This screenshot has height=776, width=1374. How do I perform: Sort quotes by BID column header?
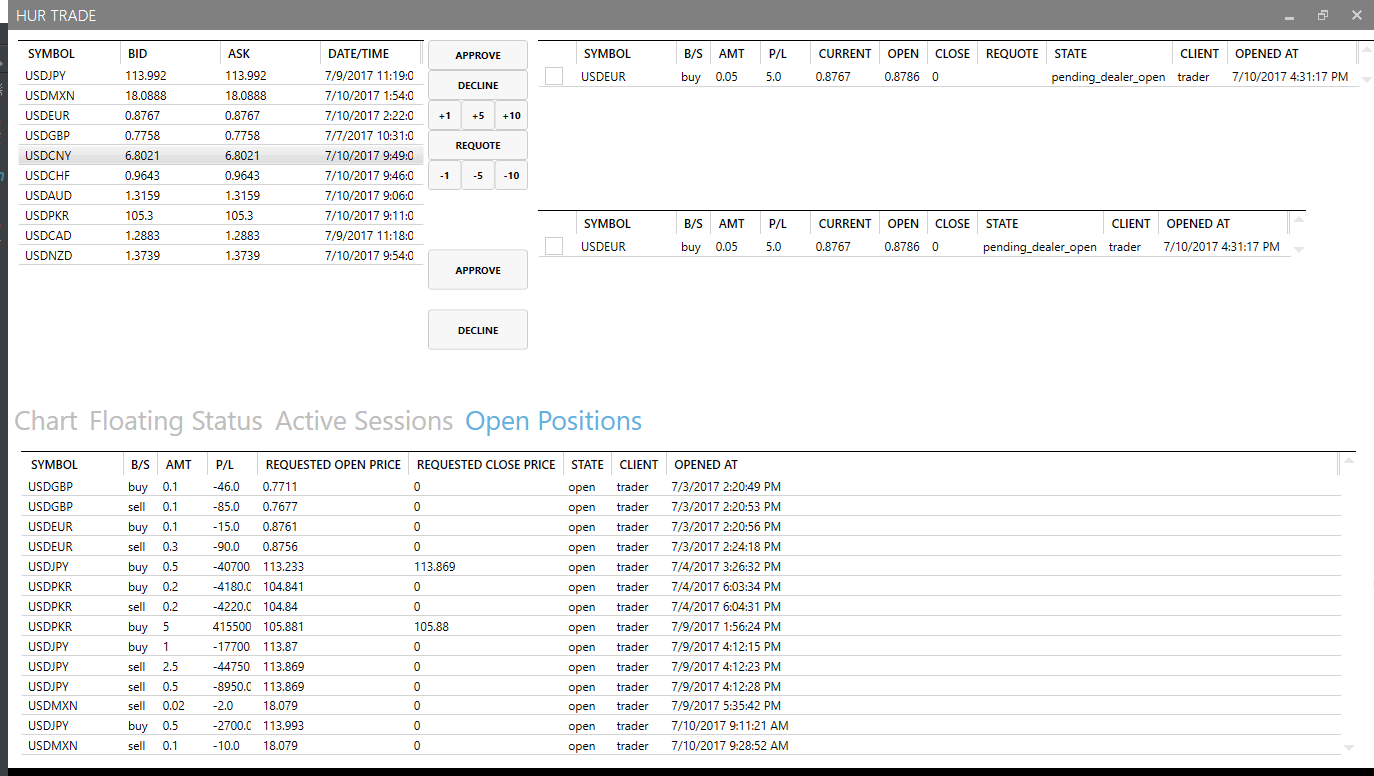point(169,54)
